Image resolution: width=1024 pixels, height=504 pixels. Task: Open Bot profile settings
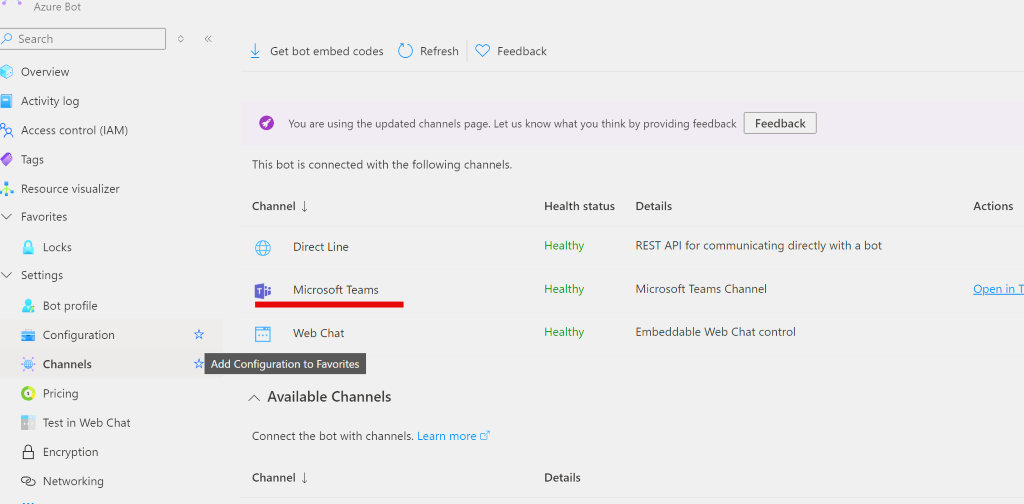70,306
